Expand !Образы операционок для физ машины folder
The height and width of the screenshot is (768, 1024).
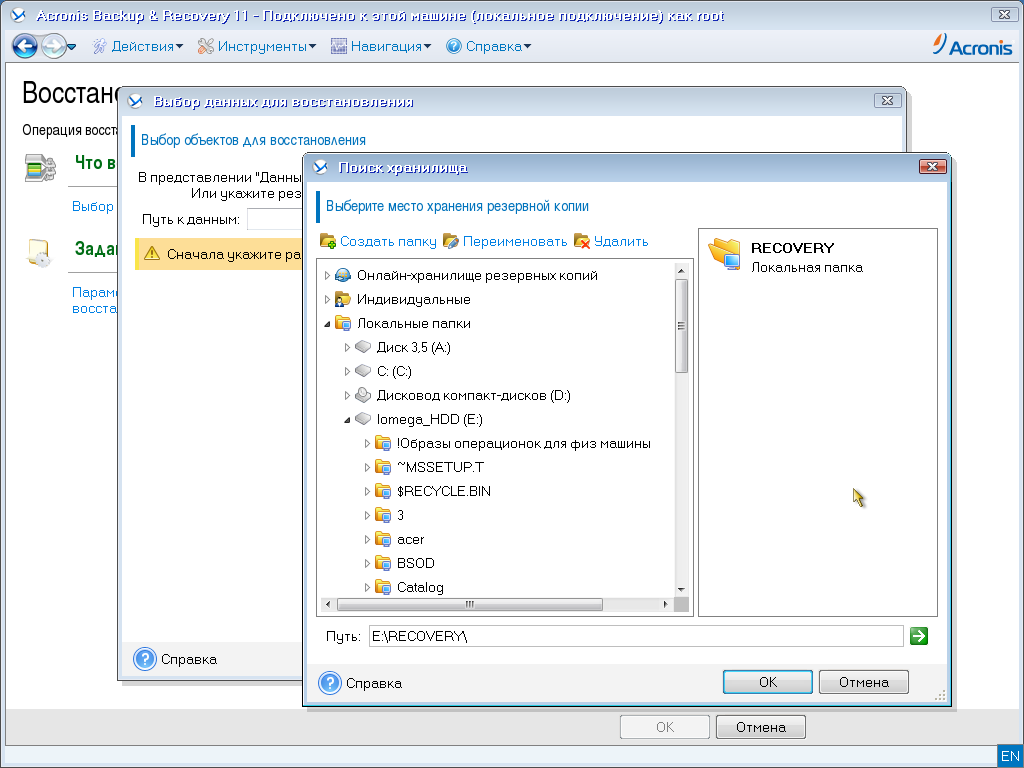click(x=367, y=443)
